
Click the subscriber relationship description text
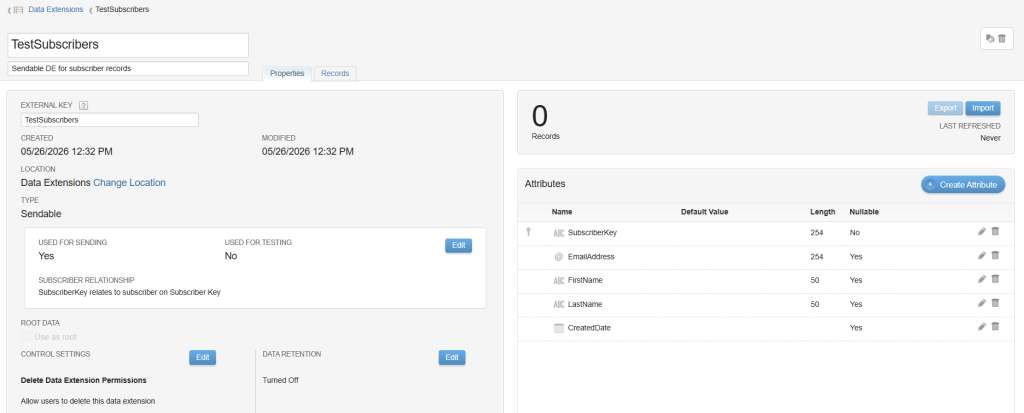[129, 293]
